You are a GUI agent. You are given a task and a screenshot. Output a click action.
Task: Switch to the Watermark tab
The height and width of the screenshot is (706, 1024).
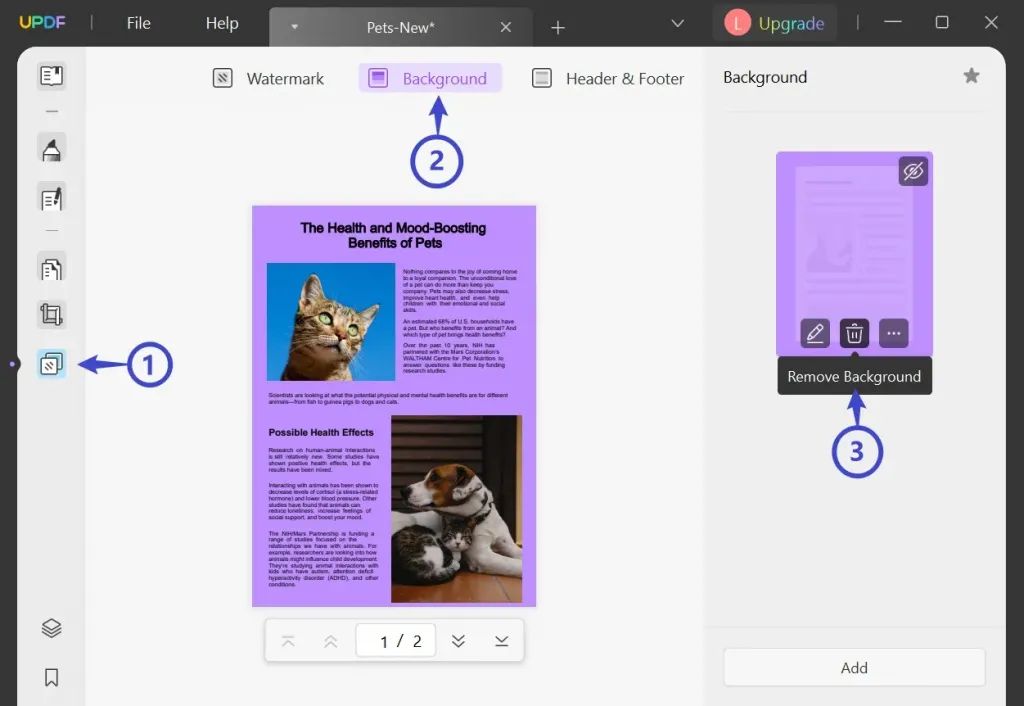[268, 78]
